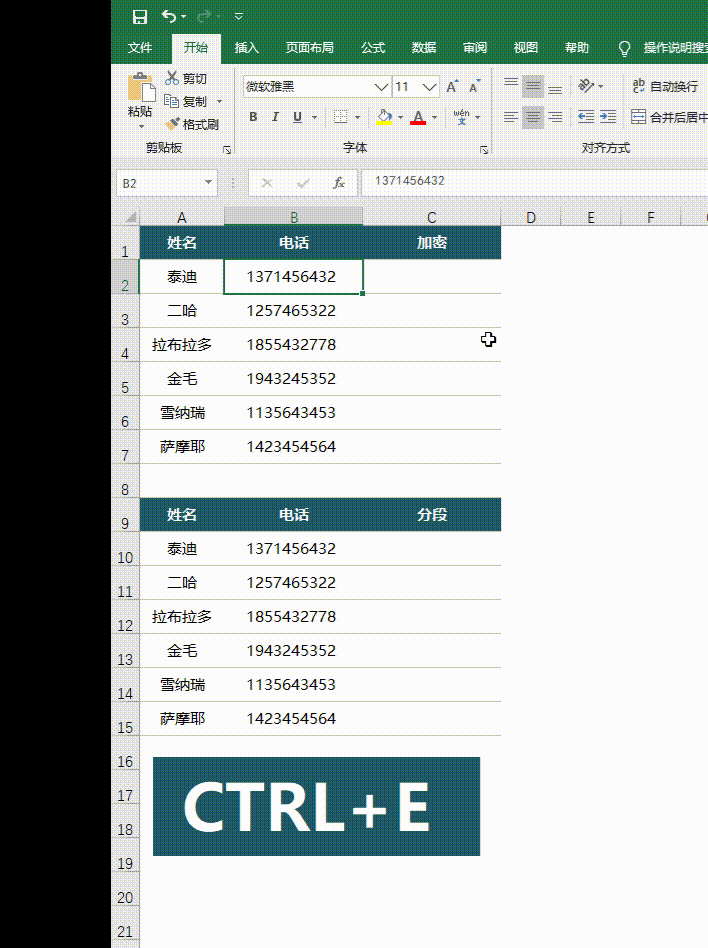Click the 分段 header cell
The height and width of the screenshot is (948, 708).
[432, 515]
